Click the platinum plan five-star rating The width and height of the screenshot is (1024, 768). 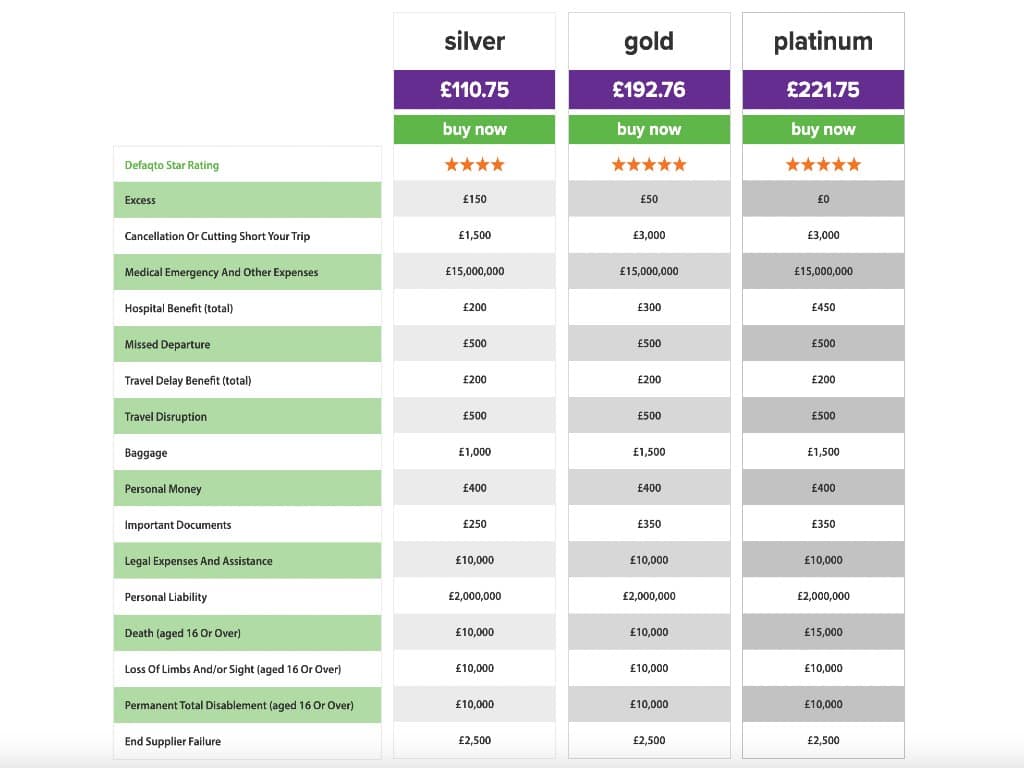point(823,164)
